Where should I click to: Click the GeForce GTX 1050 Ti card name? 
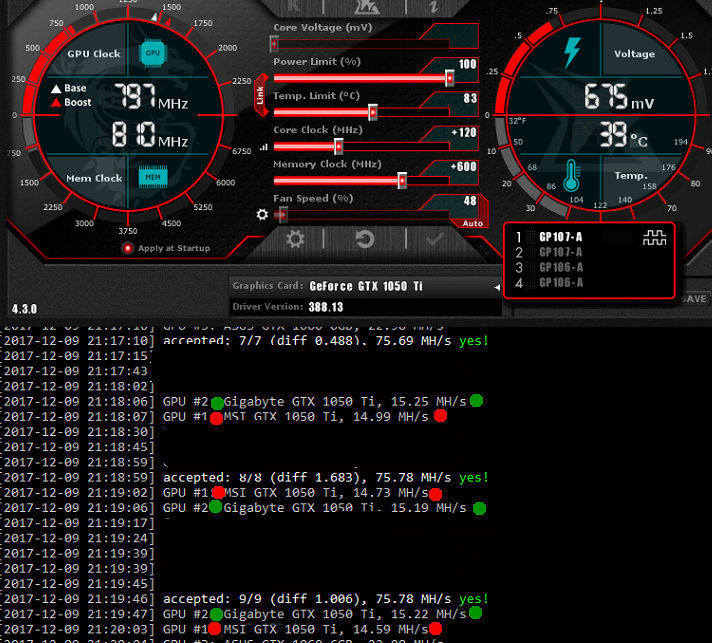[366, 286]
